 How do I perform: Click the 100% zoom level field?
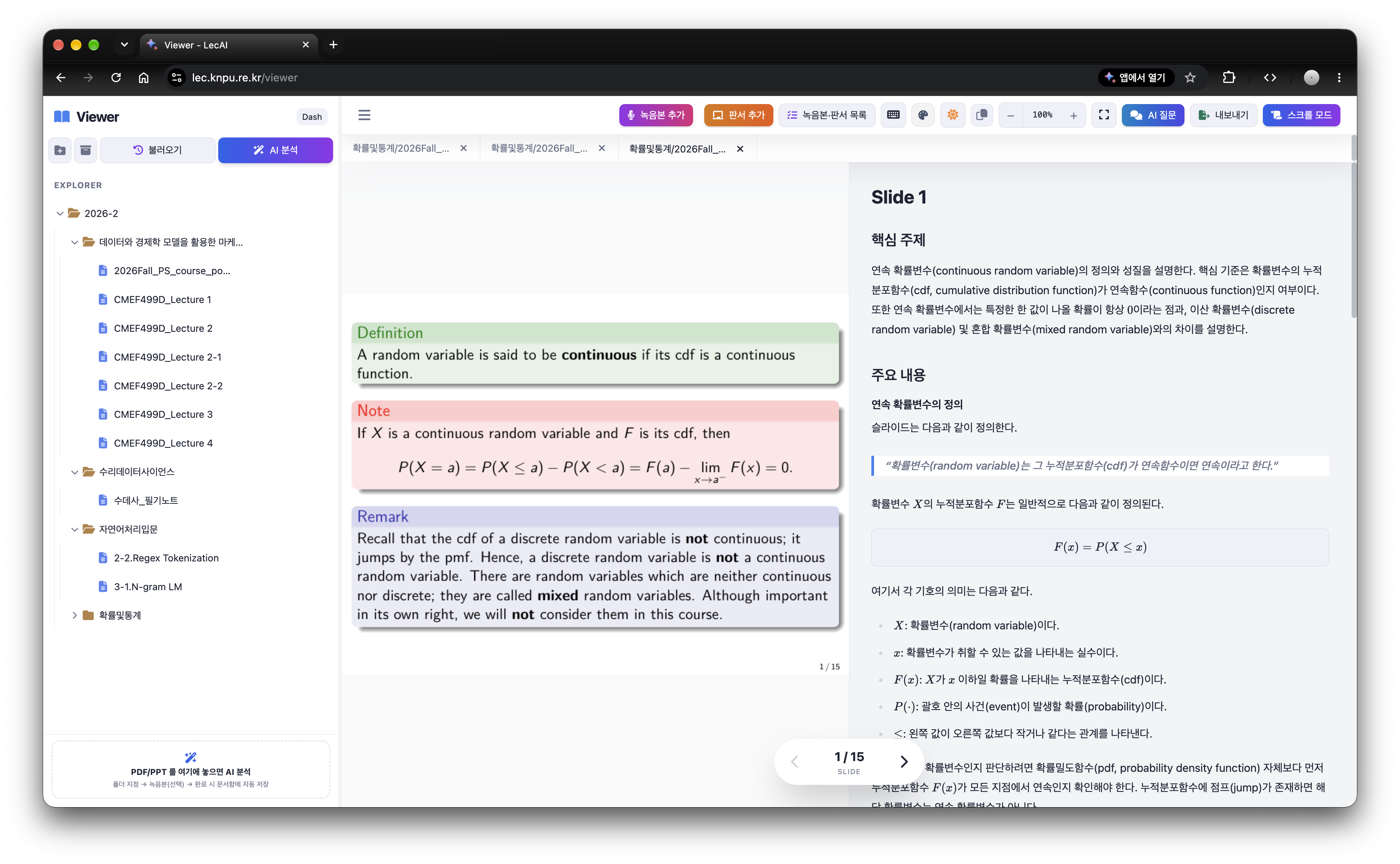tap(1042, 115)
